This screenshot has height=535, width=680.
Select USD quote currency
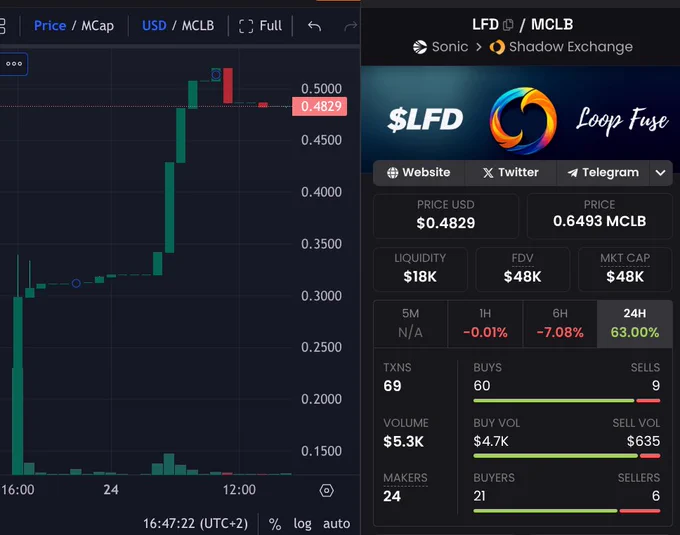(154, 26)
